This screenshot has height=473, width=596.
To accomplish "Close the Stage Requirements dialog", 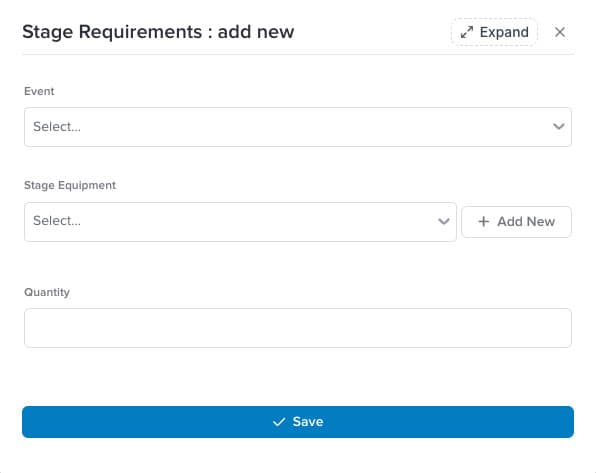I will (560, 32).
